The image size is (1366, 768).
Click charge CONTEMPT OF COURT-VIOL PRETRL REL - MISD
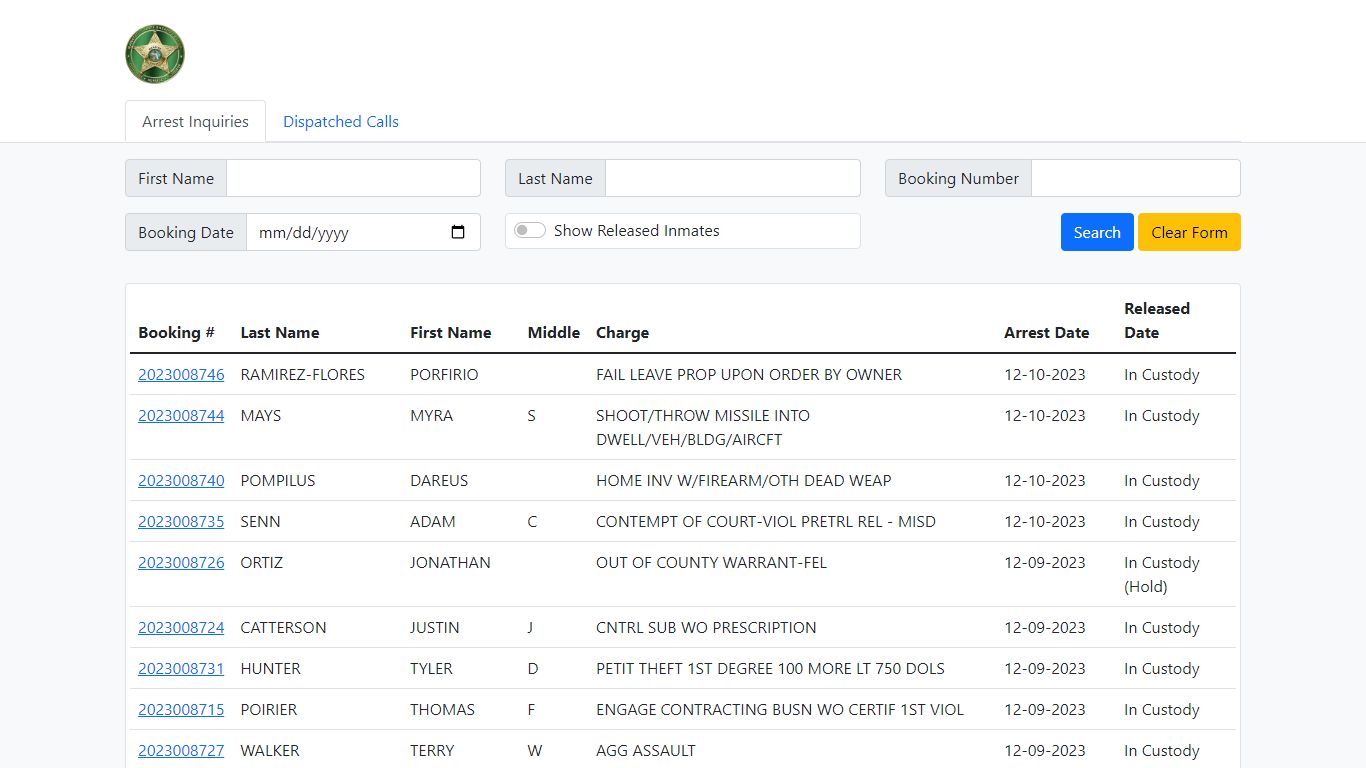(766, 522)
